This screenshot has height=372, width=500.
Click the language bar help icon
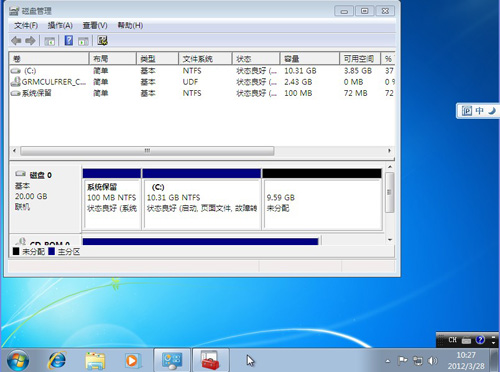pos(480,340)
